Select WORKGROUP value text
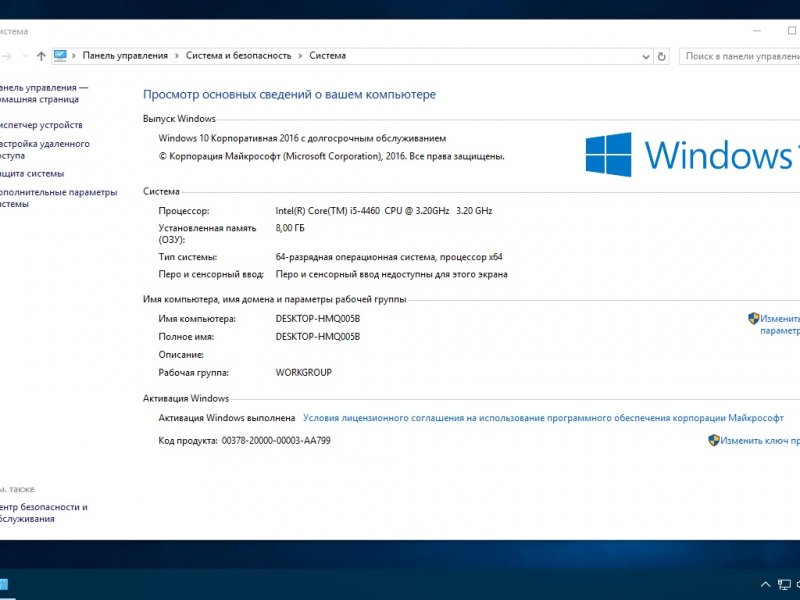 [x=304, y=372]
